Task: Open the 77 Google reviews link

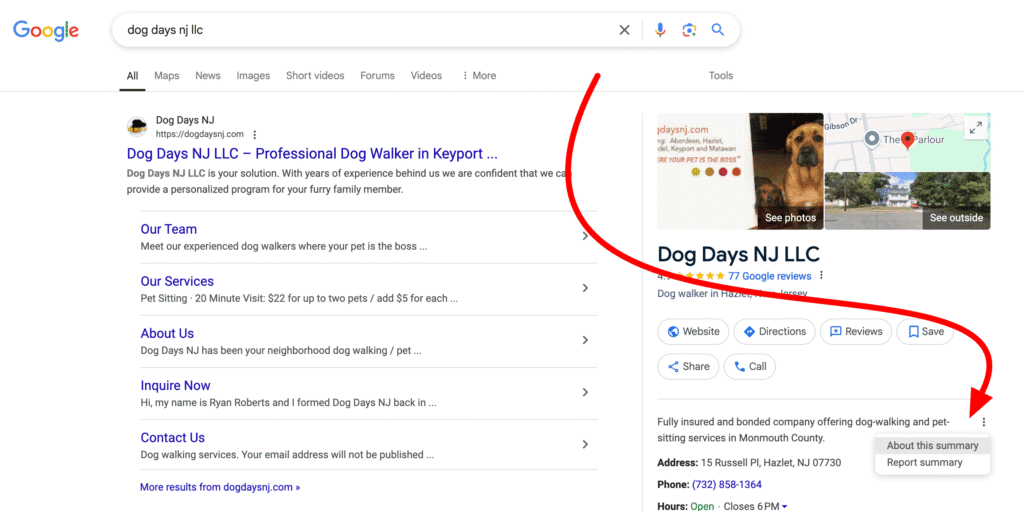Action: tap(769, 276)
